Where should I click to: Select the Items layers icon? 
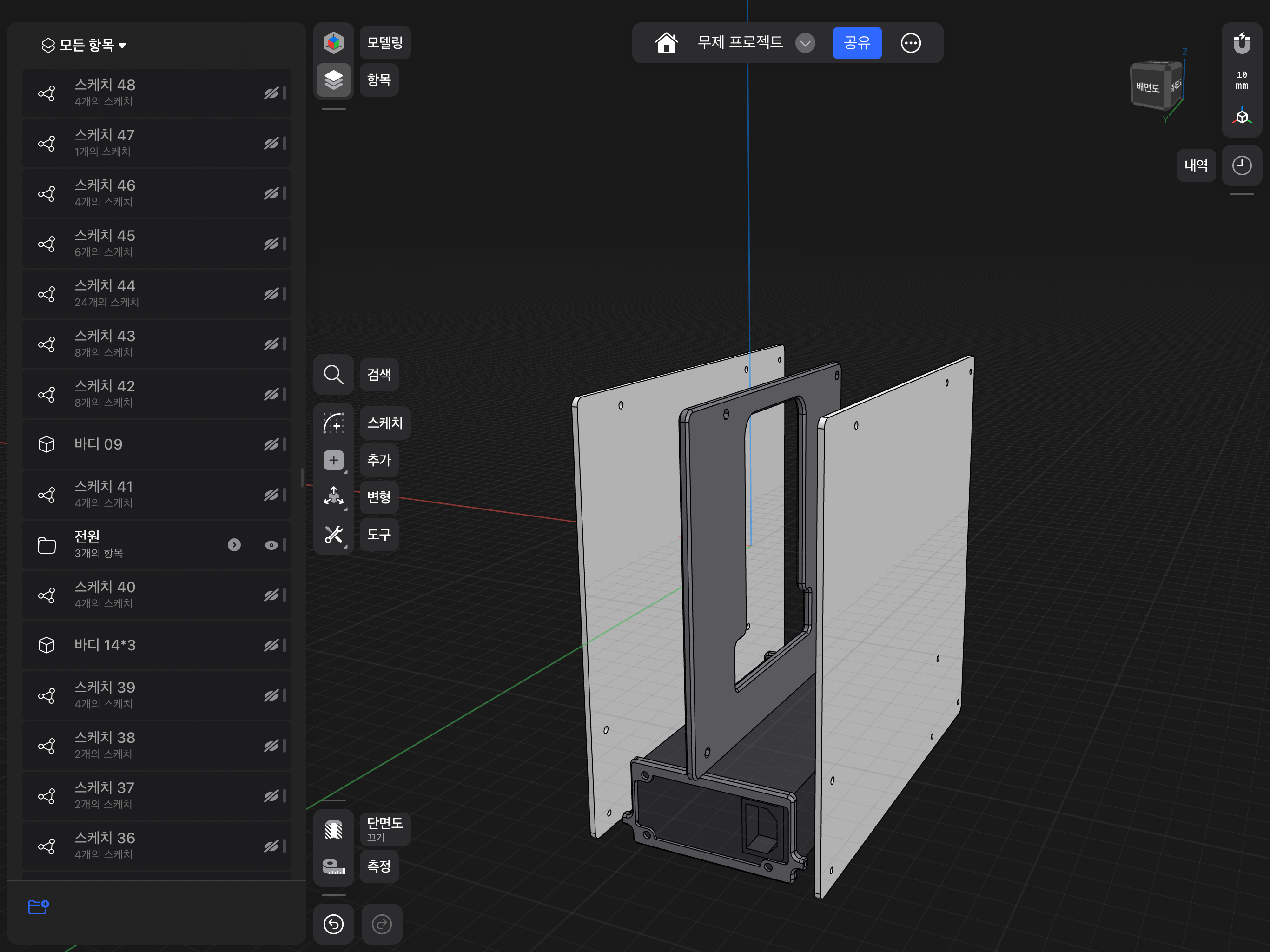pos(334,80)
